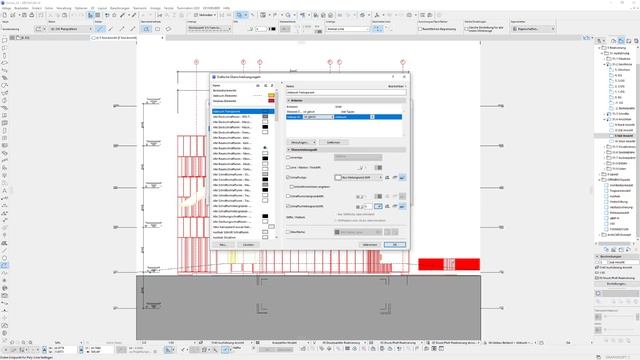640x360 pixels.
Task: Open the Fenster menu
Action: click(x=169, y=8)
